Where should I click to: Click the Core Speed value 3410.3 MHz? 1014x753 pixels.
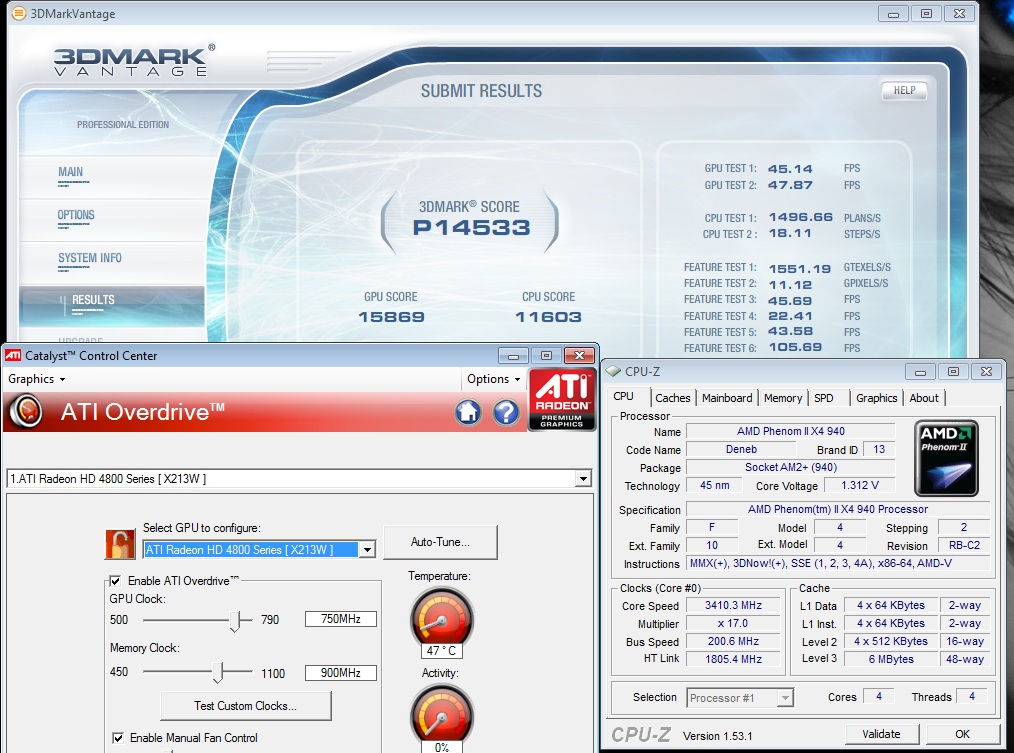tap(733, 606)
